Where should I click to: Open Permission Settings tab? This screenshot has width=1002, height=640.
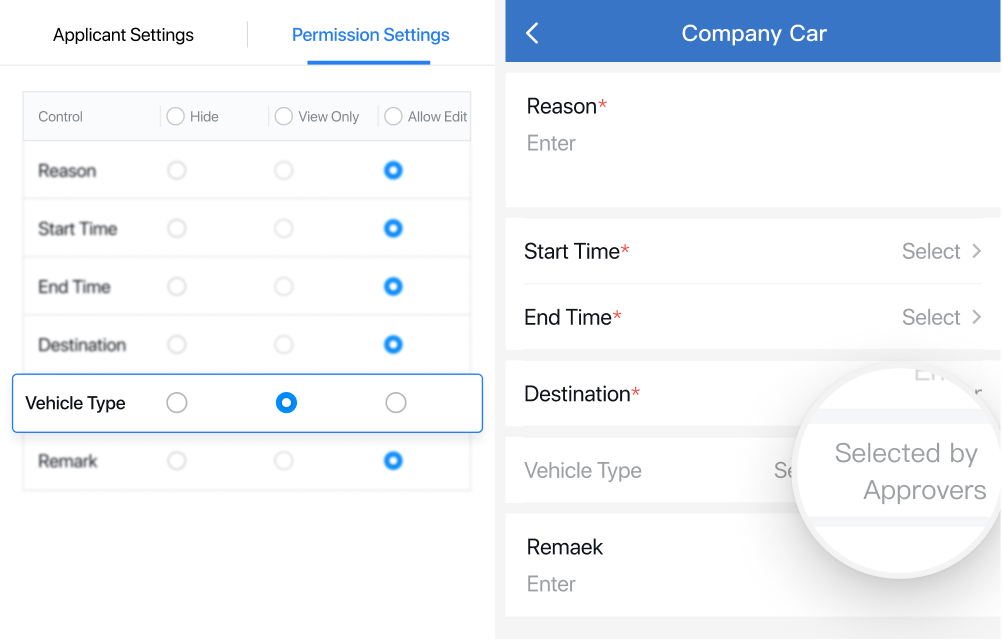371,34
